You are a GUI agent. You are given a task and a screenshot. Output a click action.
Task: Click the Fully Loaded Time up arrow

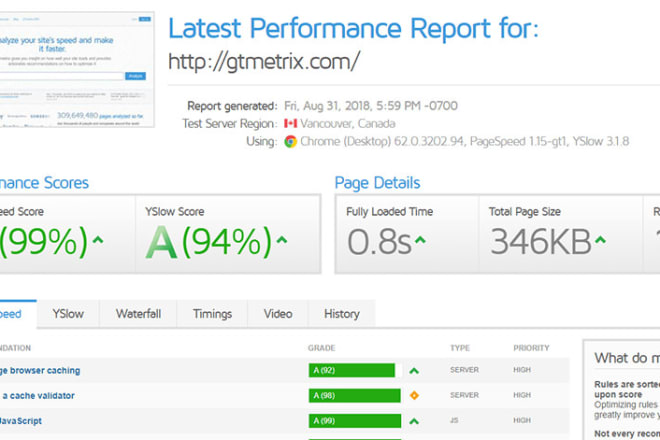420,240
